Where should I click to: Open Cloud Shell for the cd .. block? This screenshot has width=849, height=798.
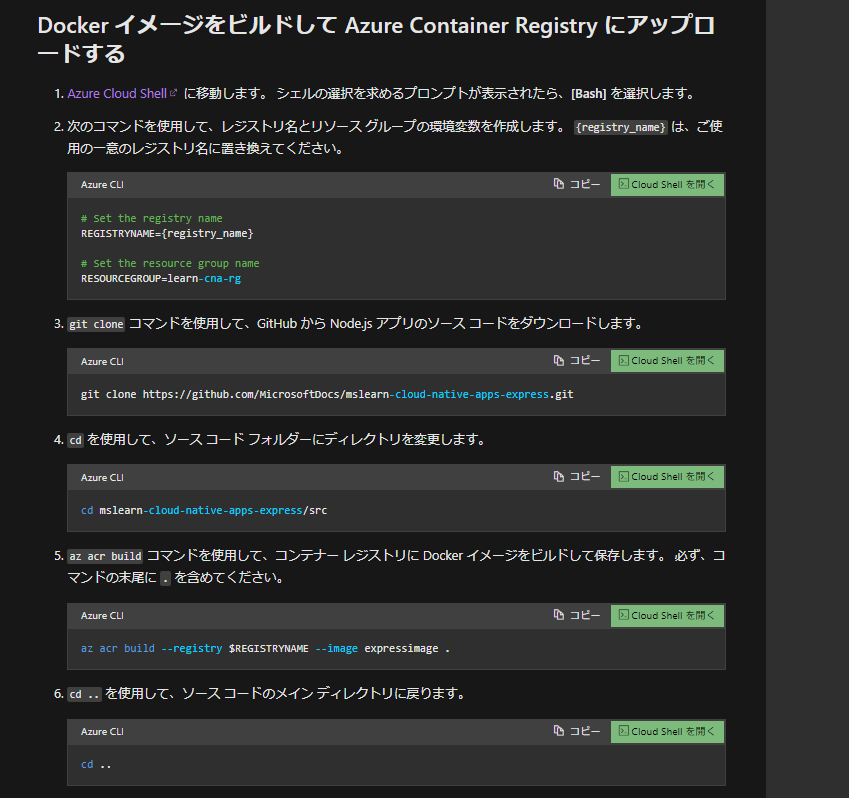click(x=667, y=732)
